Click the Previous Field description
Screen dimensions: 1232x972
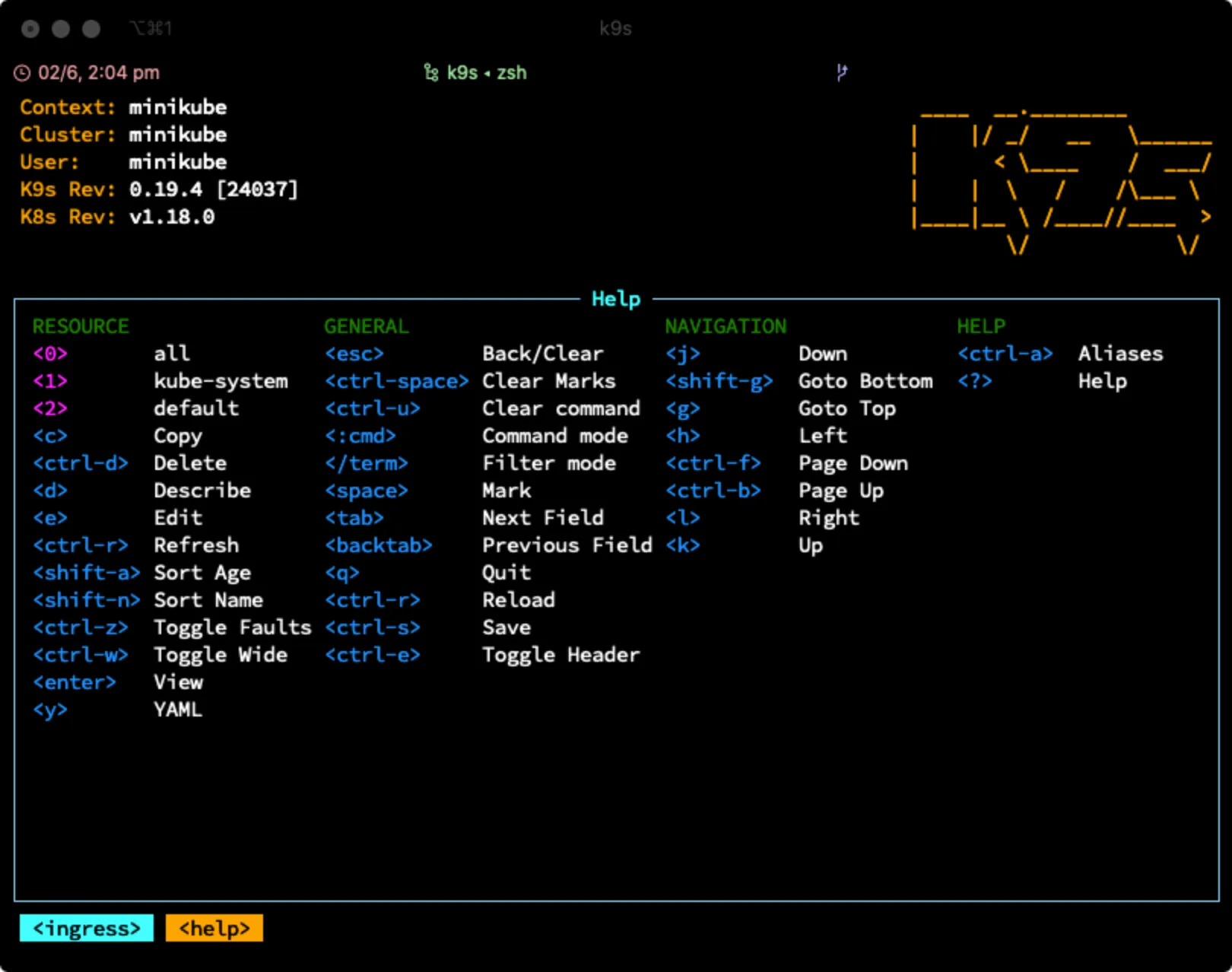tap(567, 545)
